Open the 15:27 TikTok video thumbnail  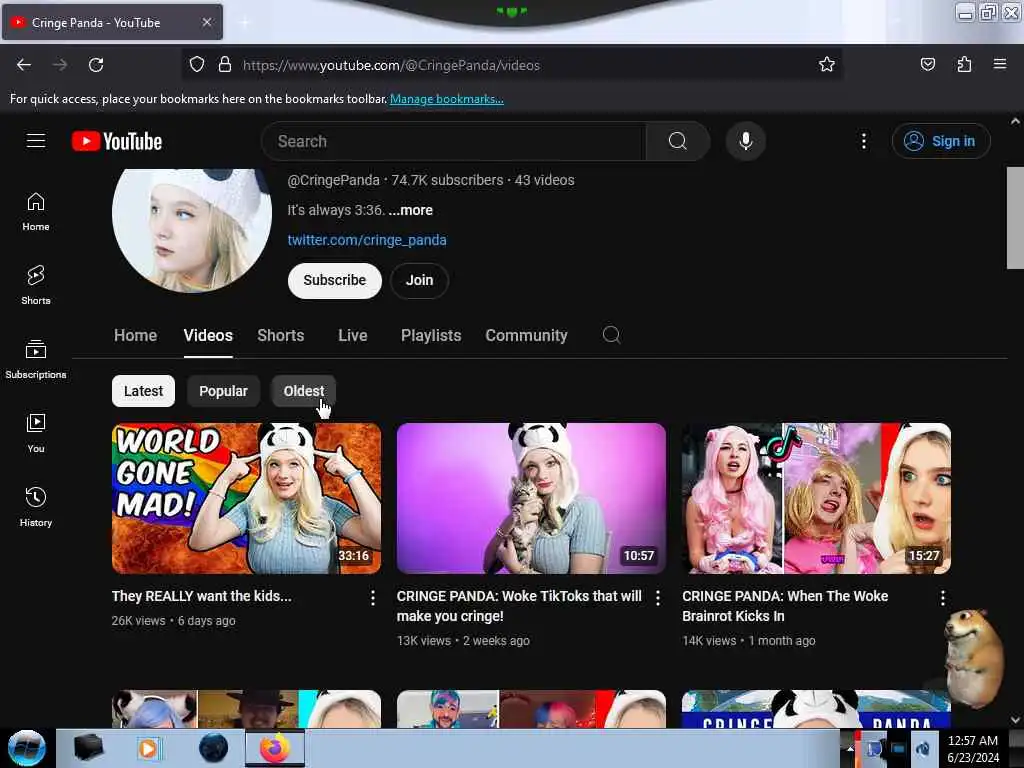[x=816, y=498]
